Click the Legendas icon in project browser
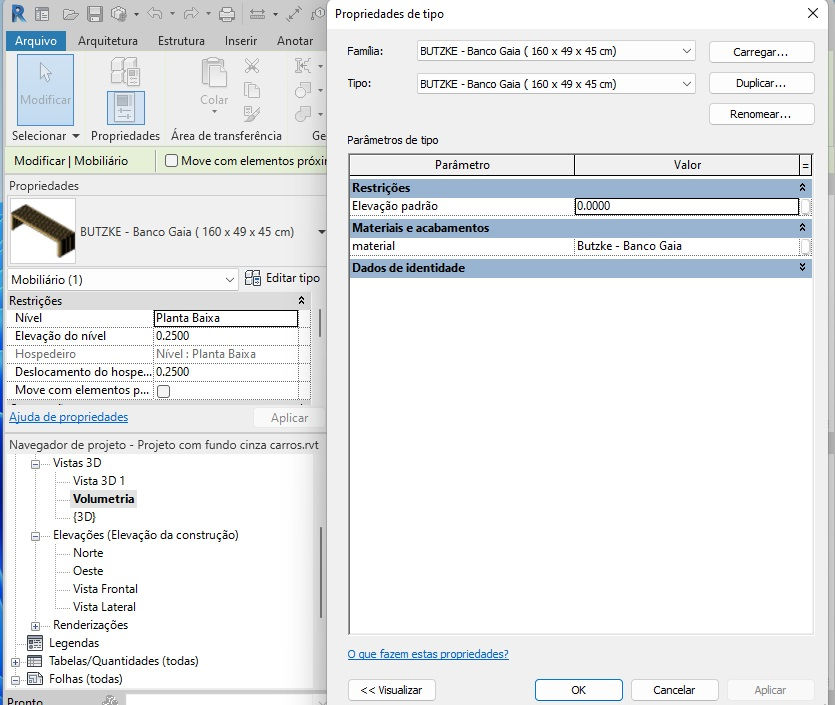Viewport: 835px width, 705px height. [x=35, y=643]
